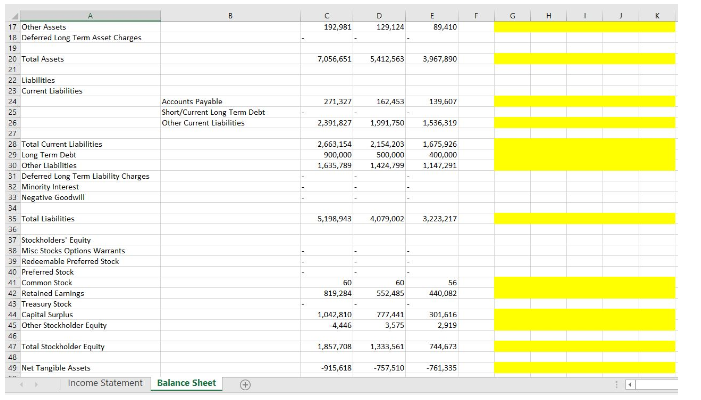This screenshot has height=400, width=701.
Task: Click the 'Liabilities' heading cell in row 22
Action: click(x=90, y=80)
